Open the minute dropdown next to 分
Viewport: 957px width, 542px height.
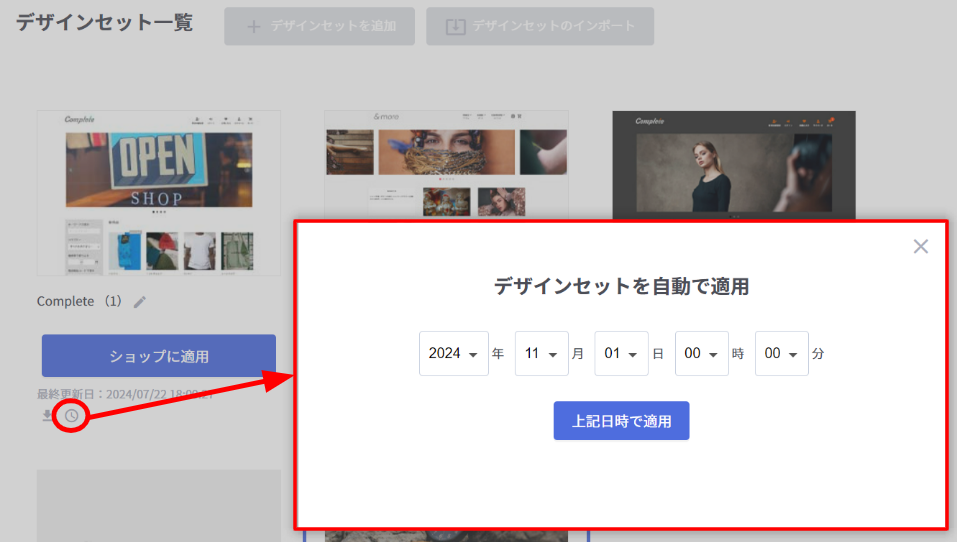[781, 353]
